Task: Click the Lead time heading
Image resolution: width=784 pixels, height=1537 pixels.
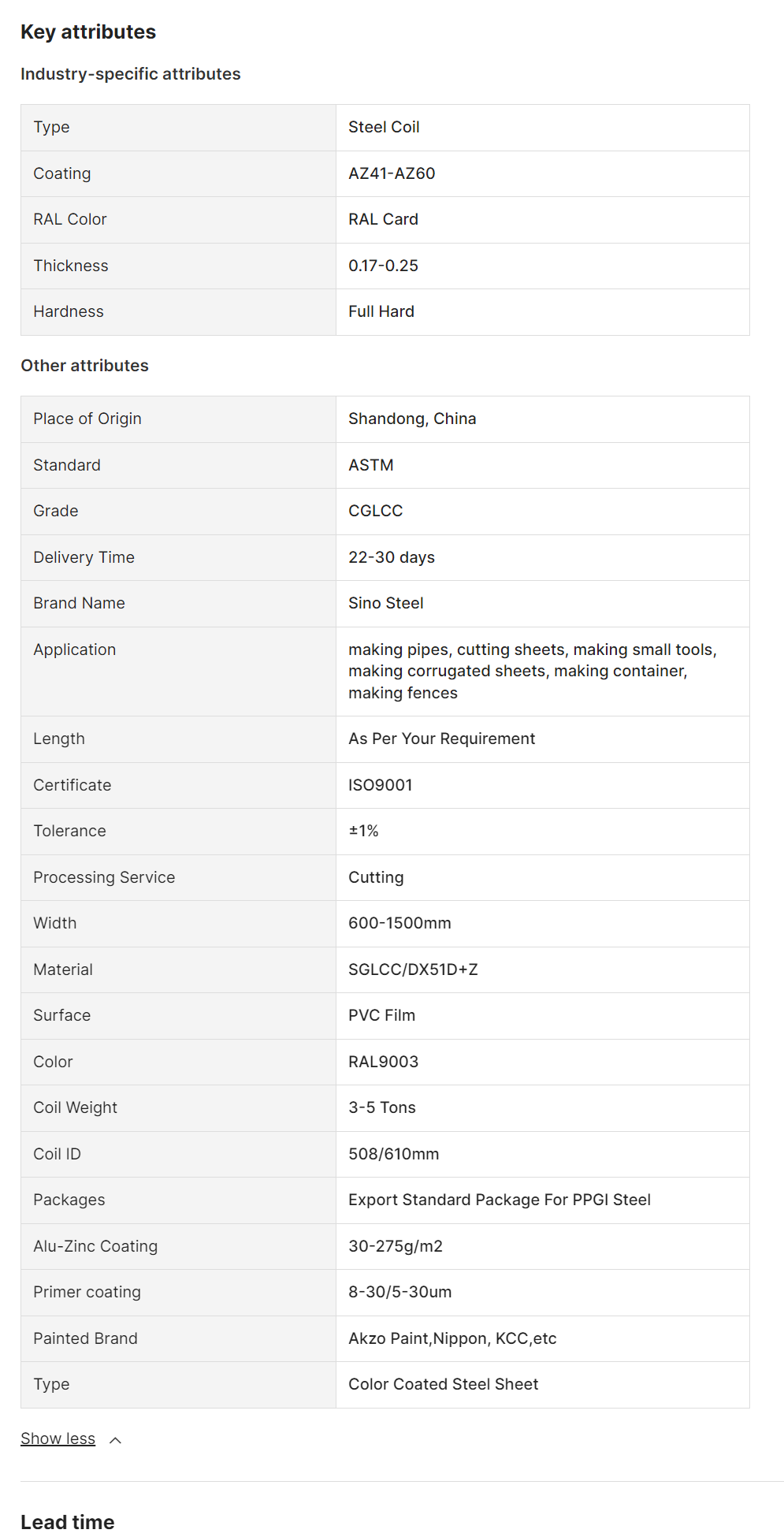Action: [x=68, y=1522]
